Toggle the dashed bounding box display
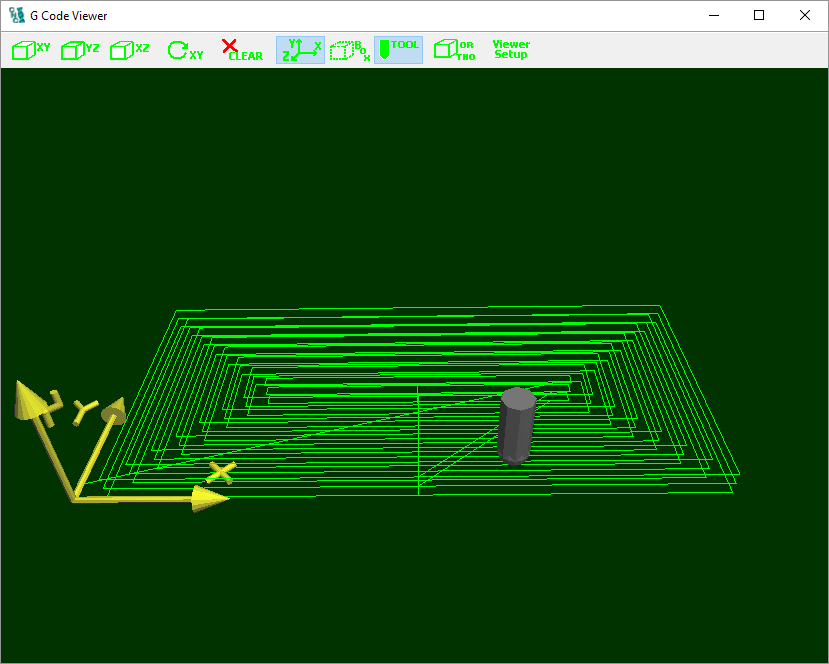Viewport: 829px width, 664px height. (x=349, y=50)
